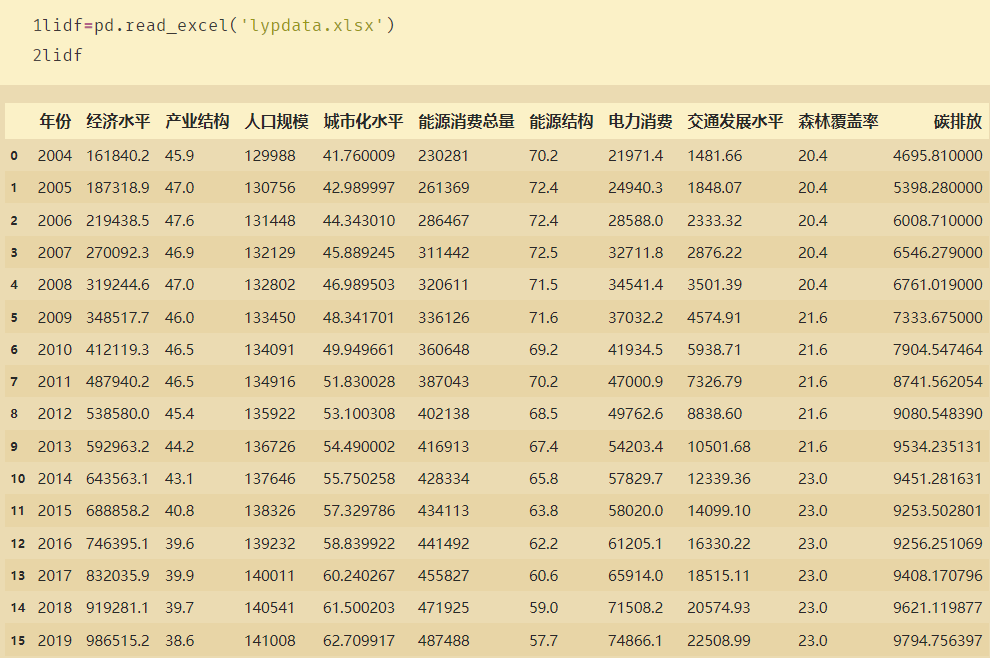Select the 交通发展水平 column header
The width and height of the screenshot is (990, 658).
[735, 121]
